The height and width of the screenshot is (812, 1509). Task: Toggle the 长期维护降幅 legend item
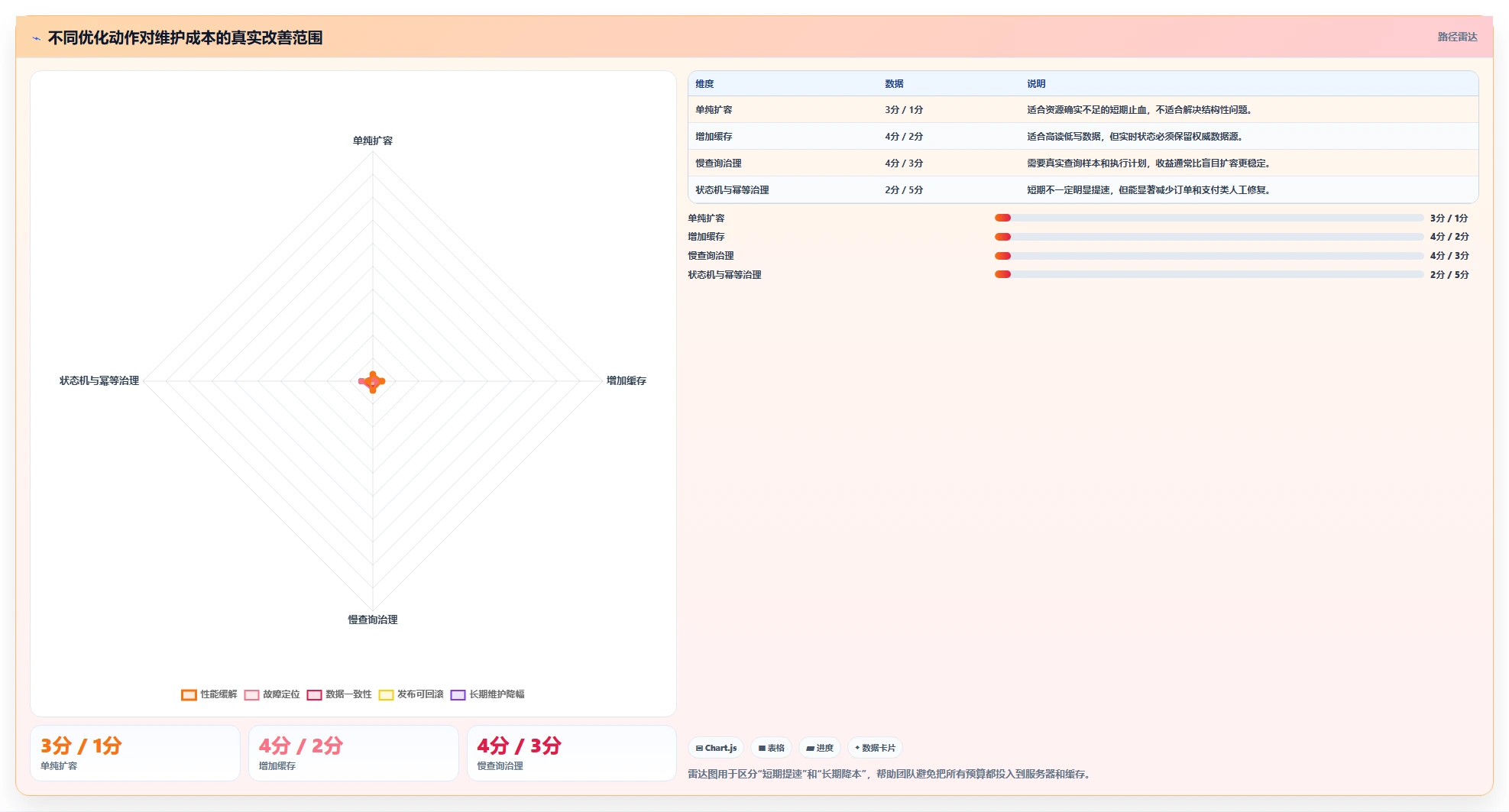pos(487,694)
